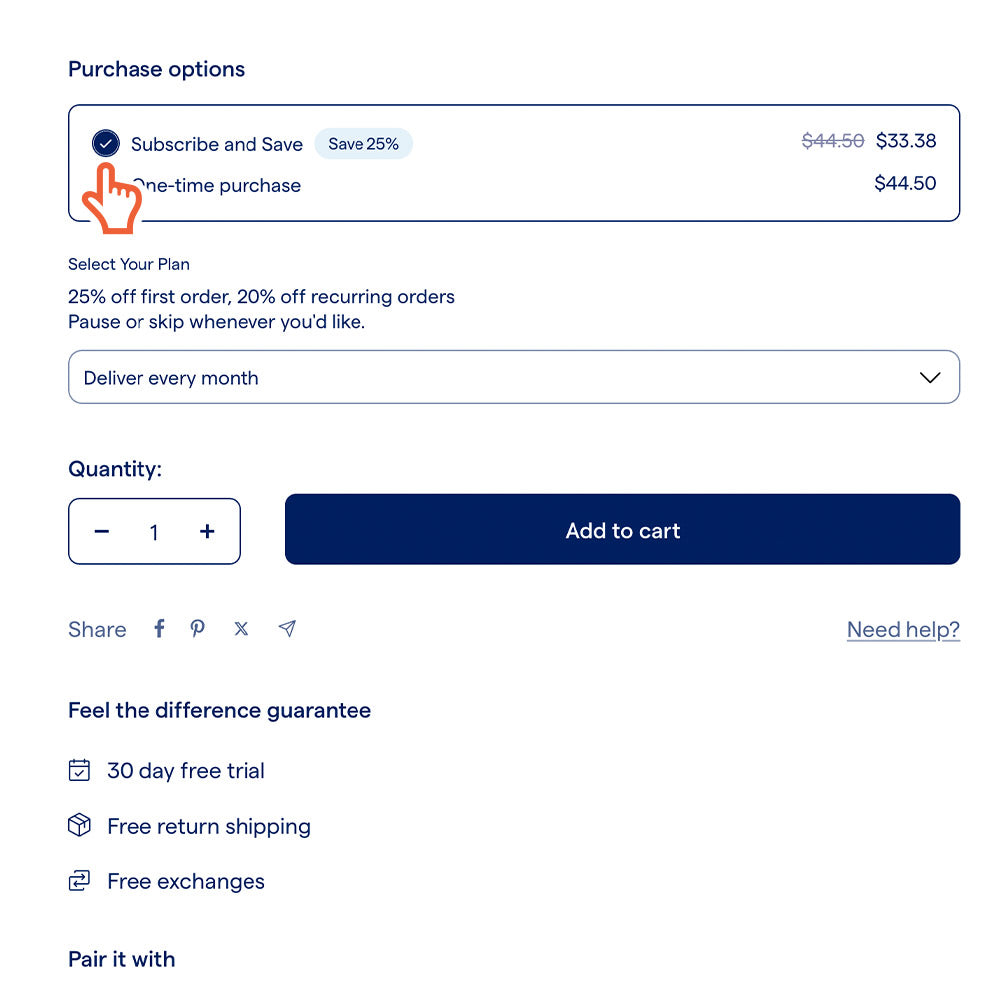Click the Save 25% badge
Viewport: 1000px width, 1000px height.
(x=363, y=144)
